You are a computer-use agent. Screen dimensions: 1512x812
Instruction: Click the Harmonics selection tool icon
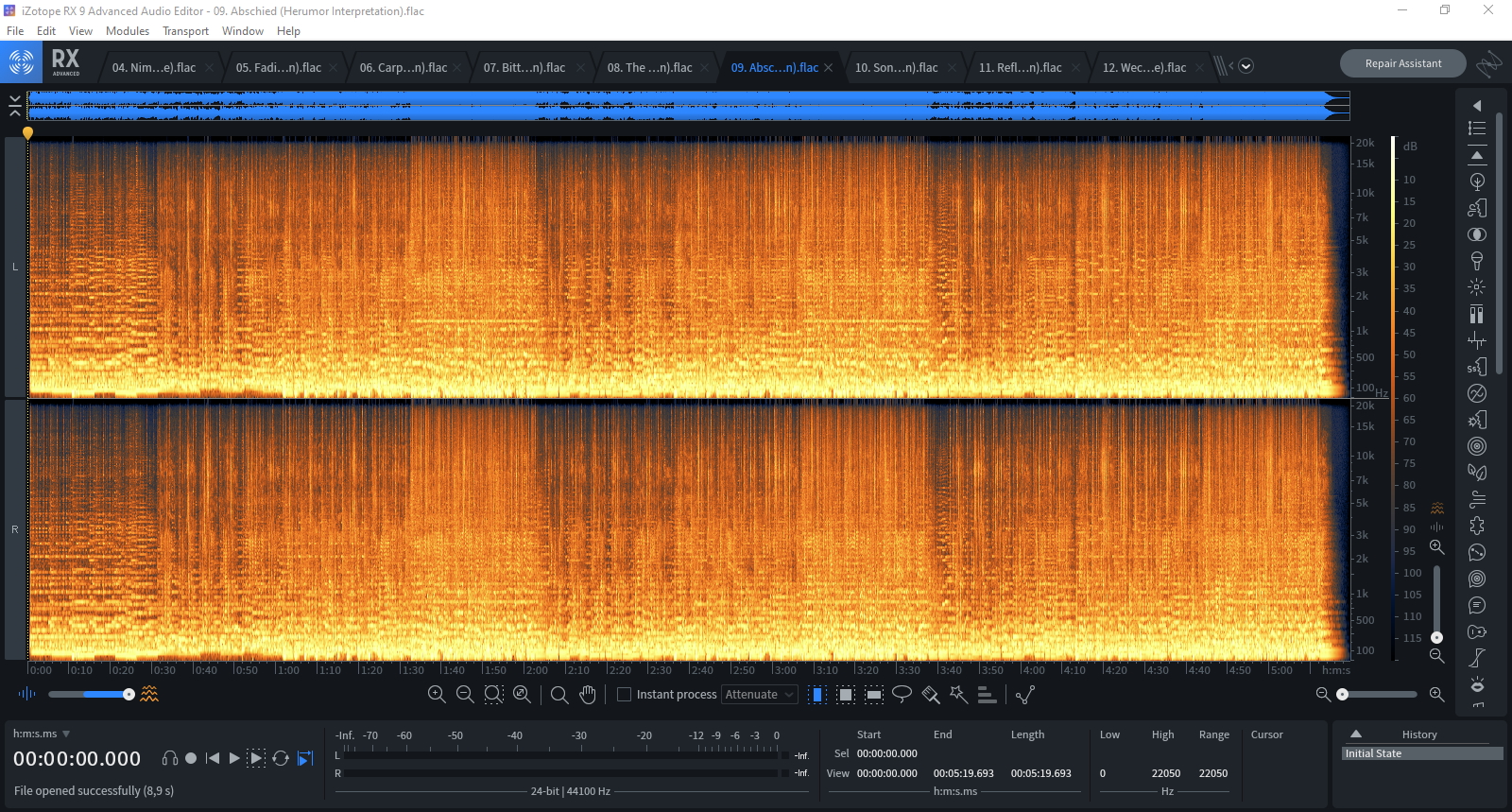pyautogui.click(x=987, y=695)
